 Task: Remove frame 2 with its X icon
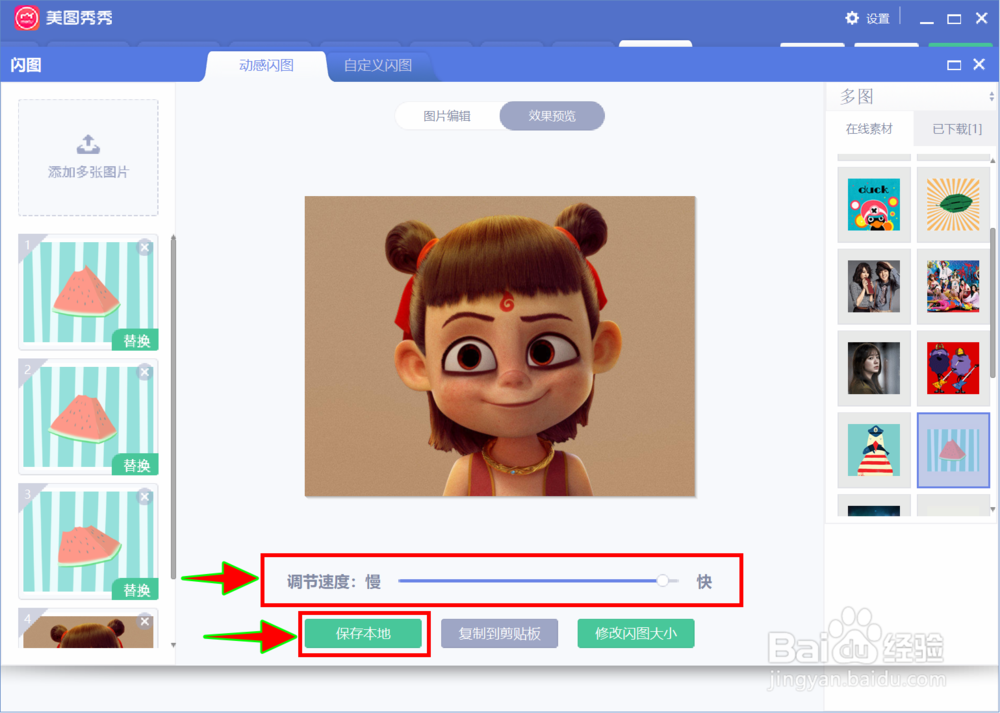pos(145,372)
